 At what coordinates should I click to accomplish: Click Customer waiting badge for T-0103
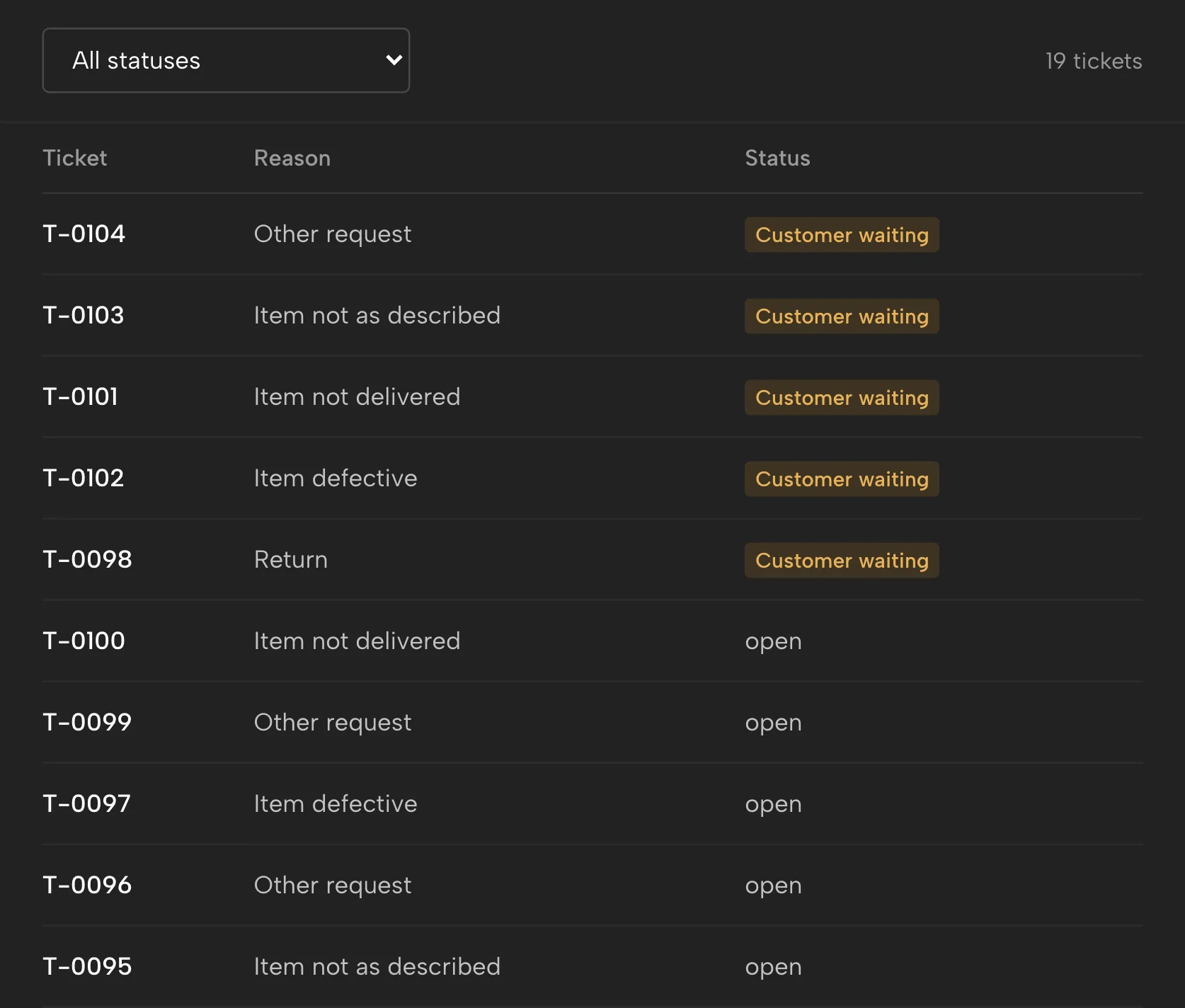842,316
